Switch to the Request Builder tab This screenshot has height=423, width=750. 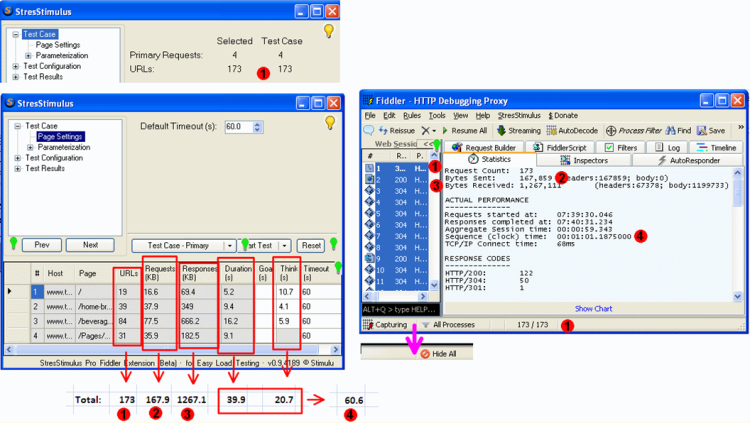pos(484,147)
